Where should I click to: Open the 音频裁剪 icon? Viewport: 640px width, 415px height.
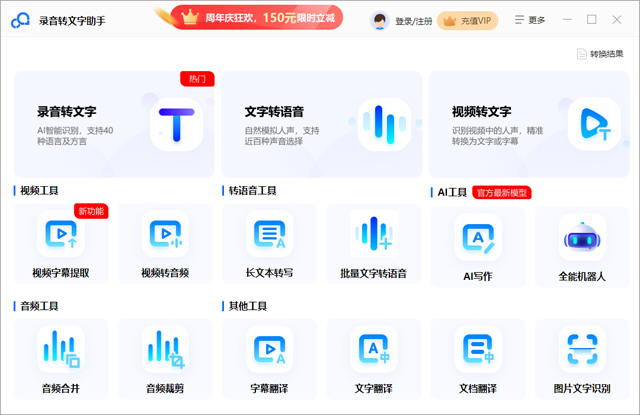tap(165, 349)
